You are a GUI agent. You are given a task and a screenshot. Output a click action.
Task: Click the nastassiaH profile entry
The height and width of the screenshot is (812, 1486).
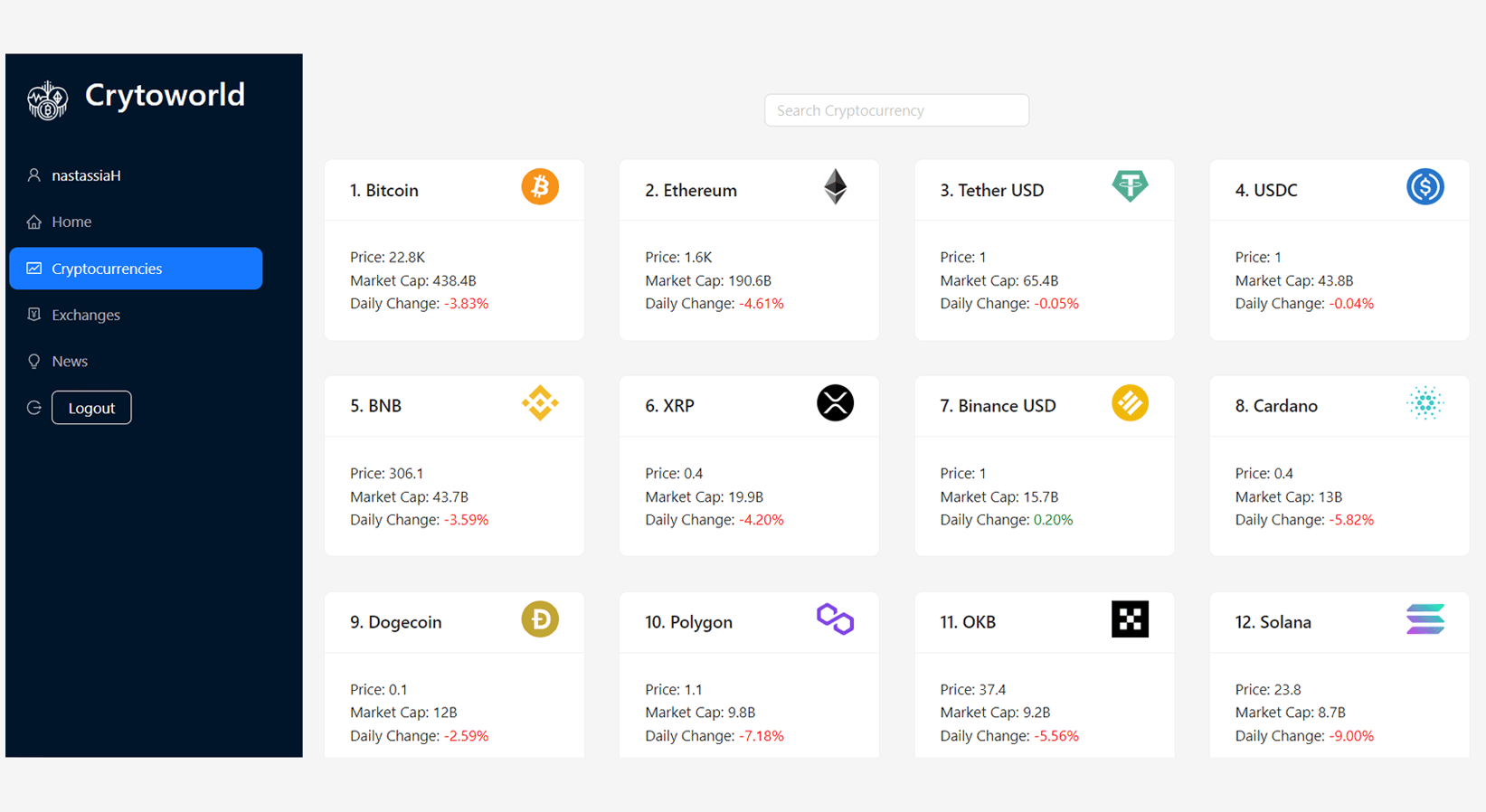[86, 175]
